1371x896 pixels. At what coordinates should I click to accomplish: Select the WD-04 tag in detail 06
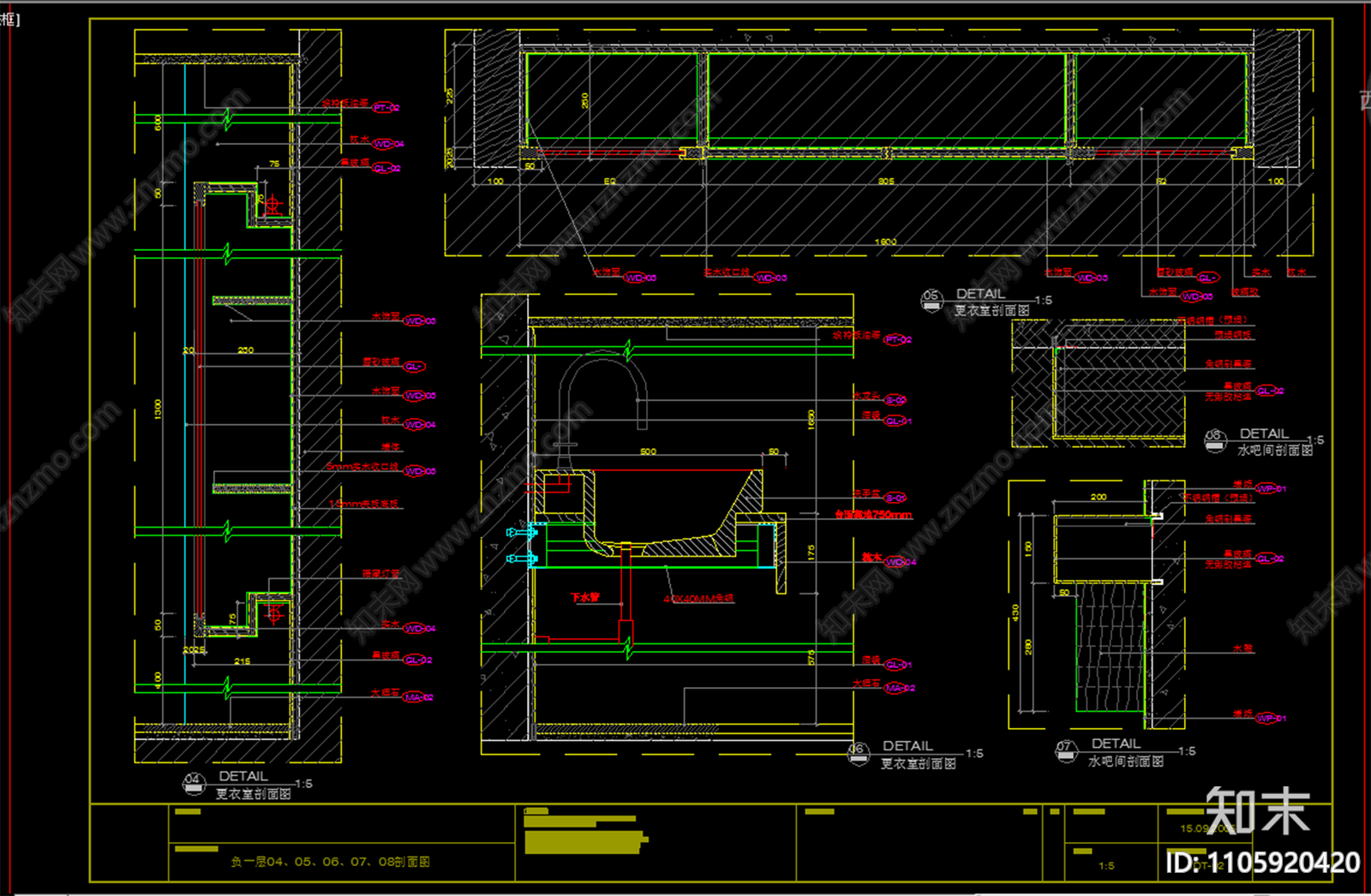pos(900,562)
